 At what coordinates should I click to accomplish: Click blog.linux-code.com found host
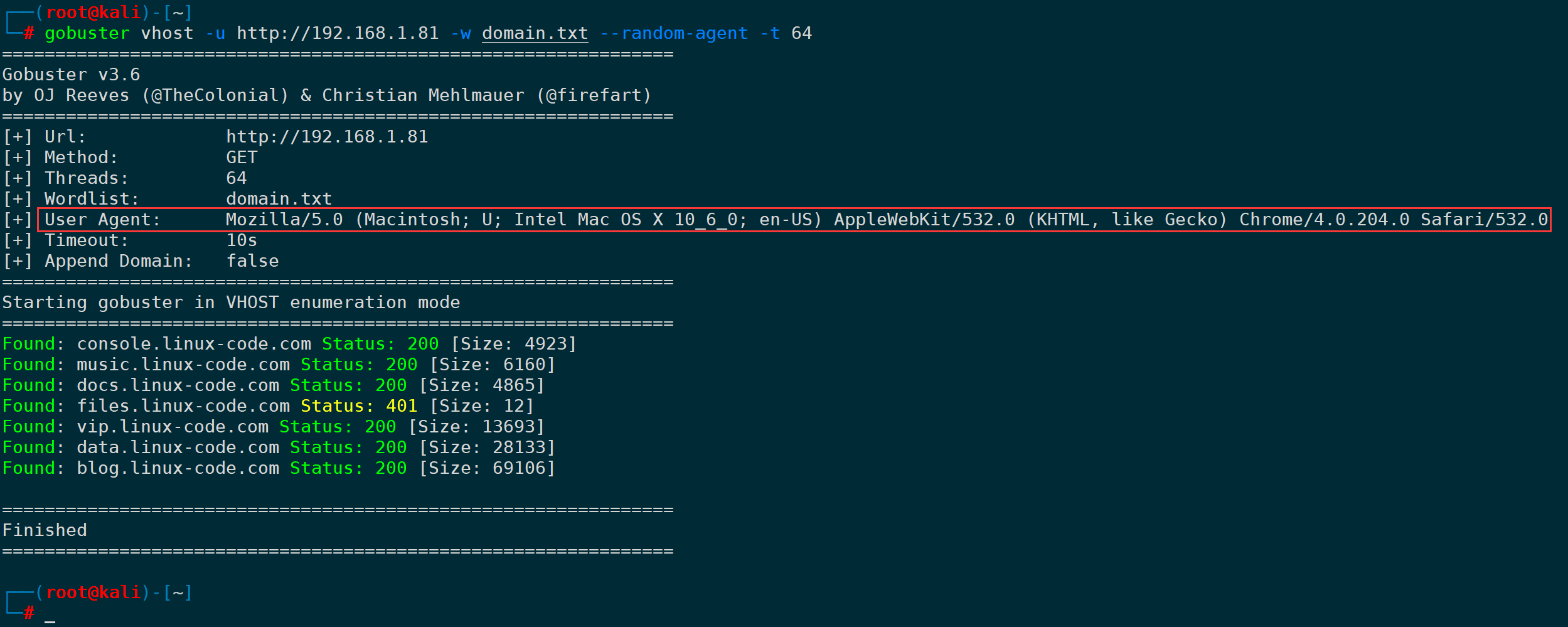tap(178, 468)
